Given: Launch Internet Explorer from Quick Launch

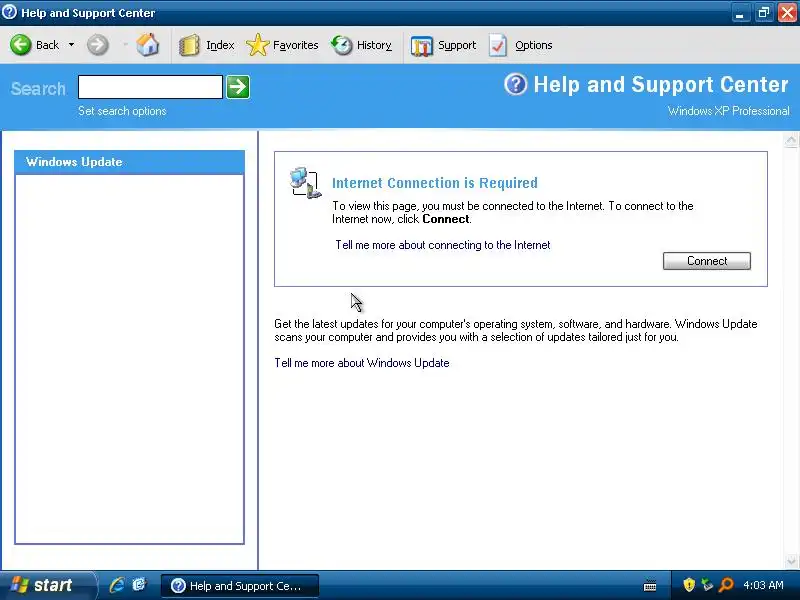Looking at the screenshot, I should click(117, 585).
